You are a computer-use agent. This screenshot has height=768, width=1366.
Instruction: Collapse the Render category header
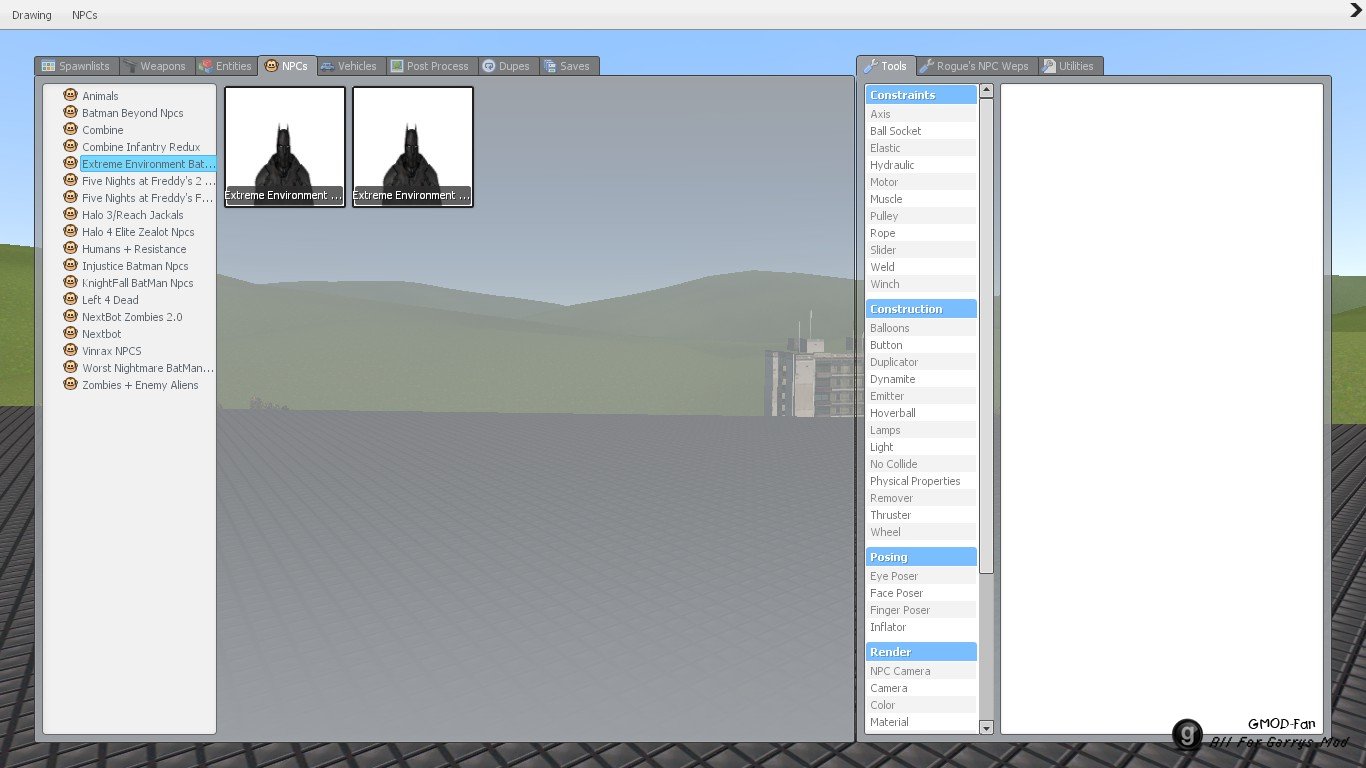(x=921, y=652)
